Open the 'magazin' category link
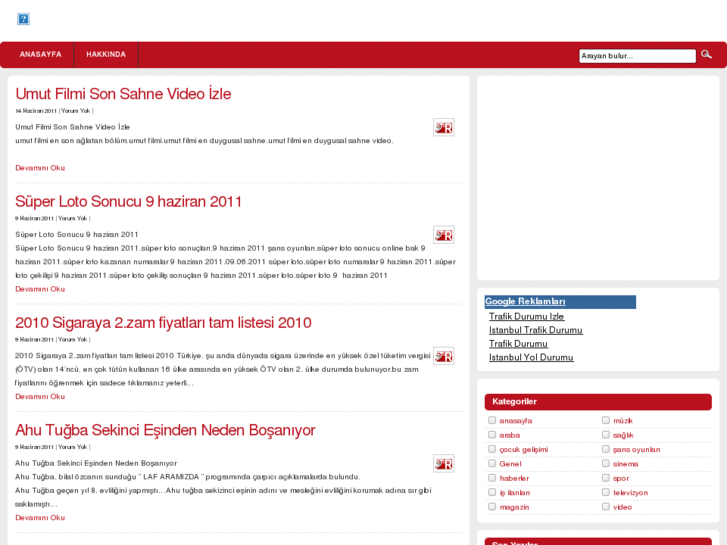The height and width of the screenshot is (545, 727). click(514, 507)
